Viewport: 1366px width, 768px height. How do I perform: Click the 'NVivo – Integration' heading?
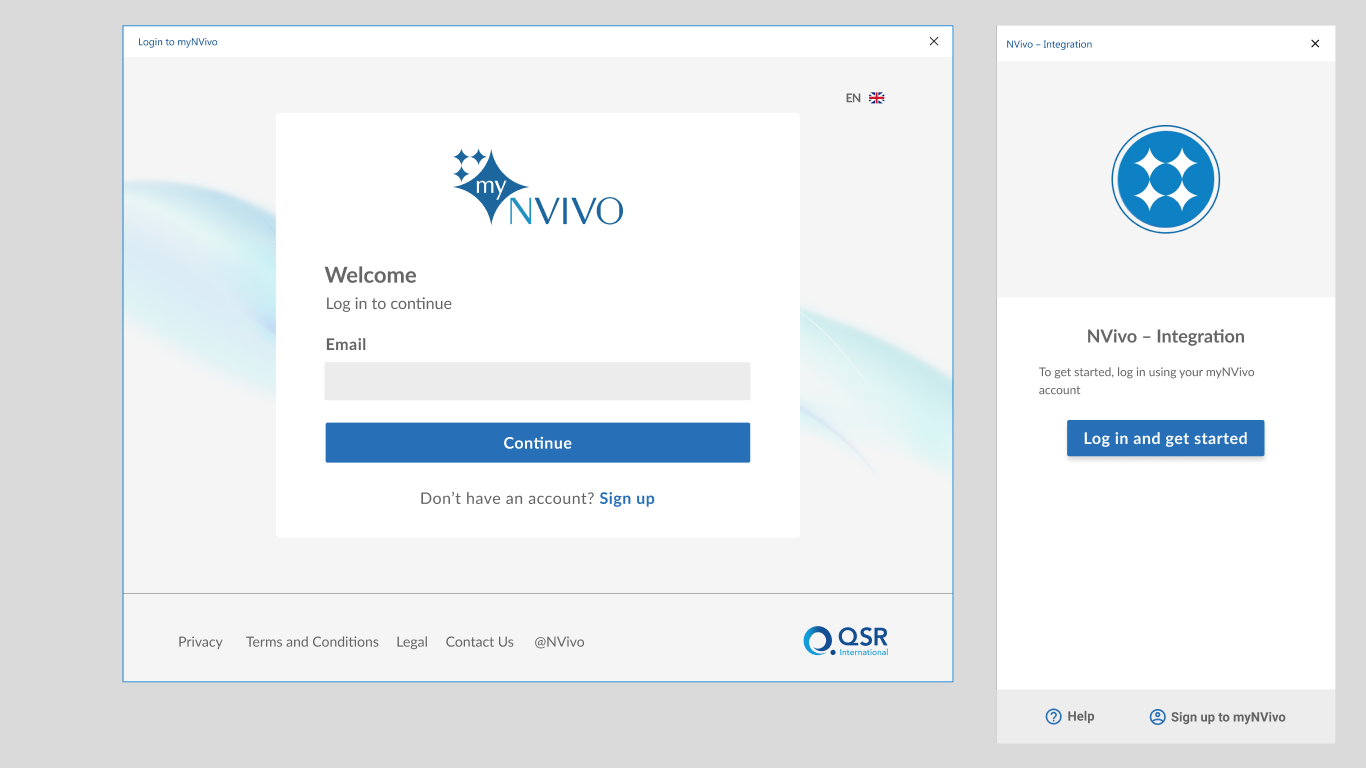click(1166, 336)
